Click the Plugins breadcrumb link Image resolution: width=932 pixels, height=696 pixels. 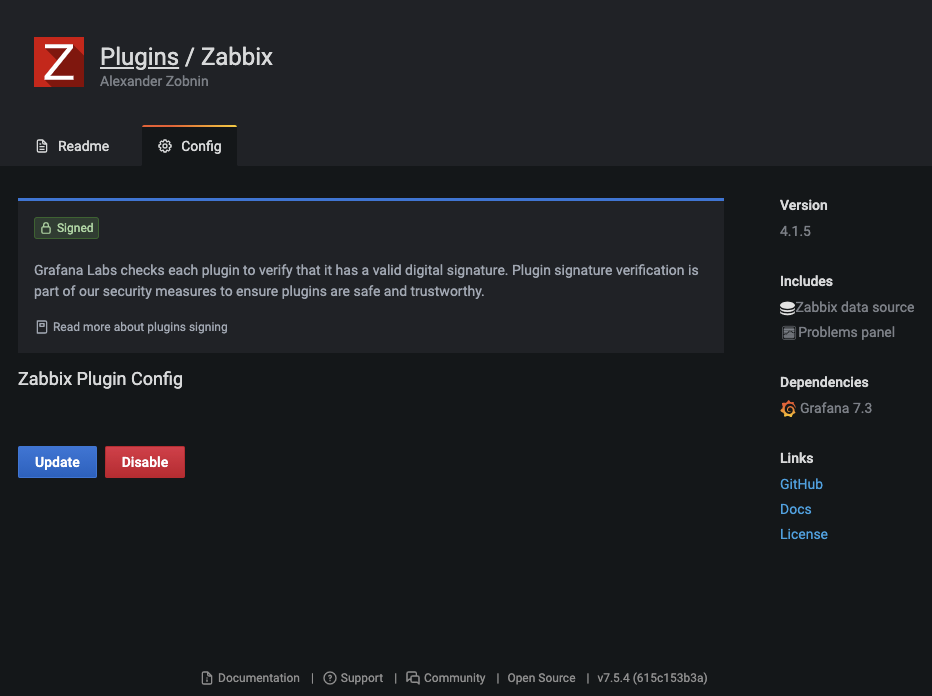(x=139, y=56)
